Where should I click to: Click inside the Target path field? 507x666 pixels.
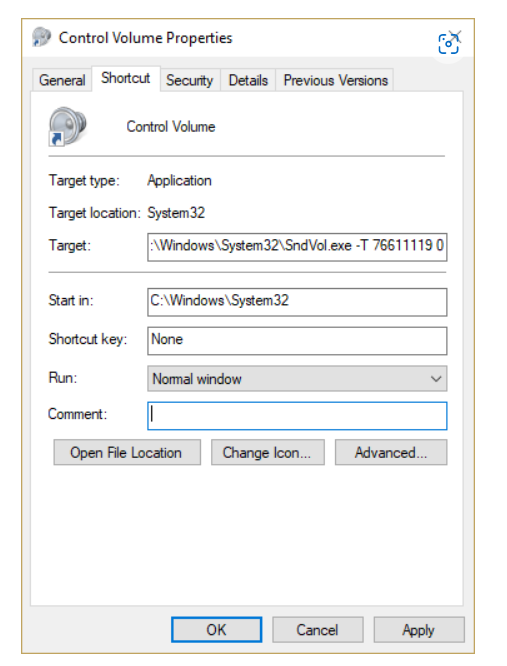tap(297, 247)
